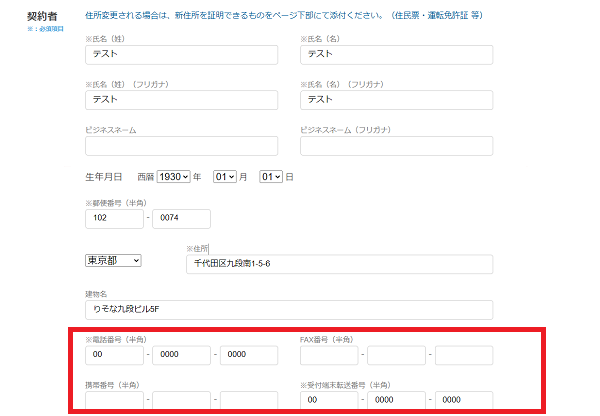Click the postal code field containing 0074
The height and width of the screenshot is (416, 600).
pyautogui.click(x=181, y=219)
